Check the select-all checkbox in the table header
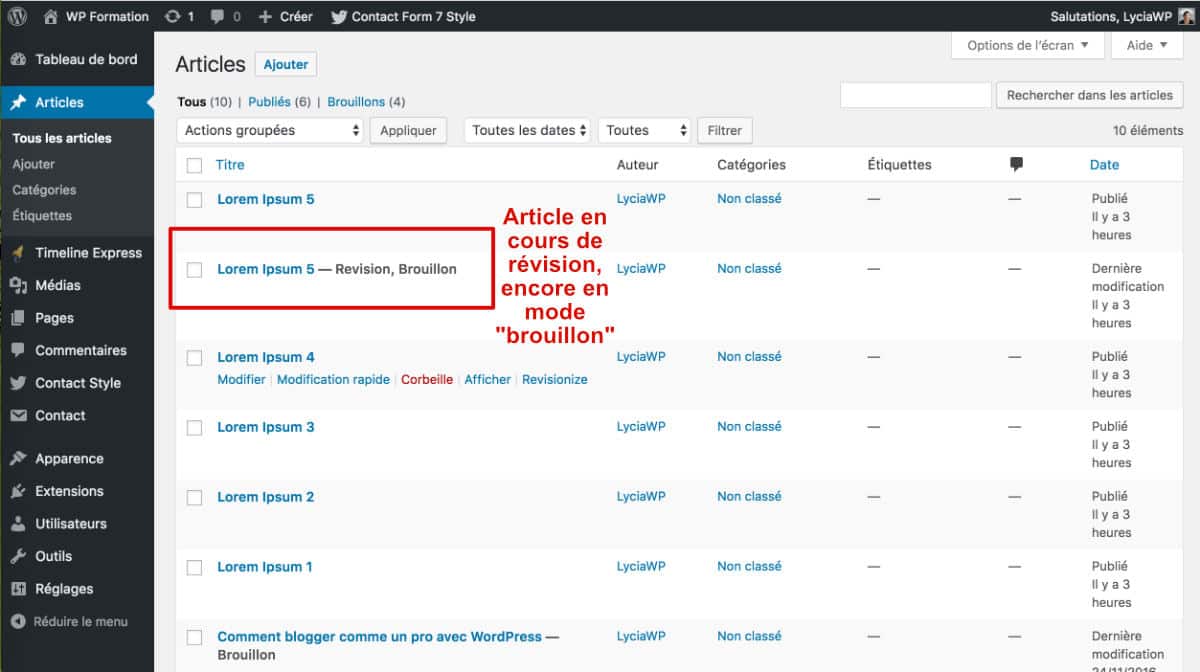 194,164
